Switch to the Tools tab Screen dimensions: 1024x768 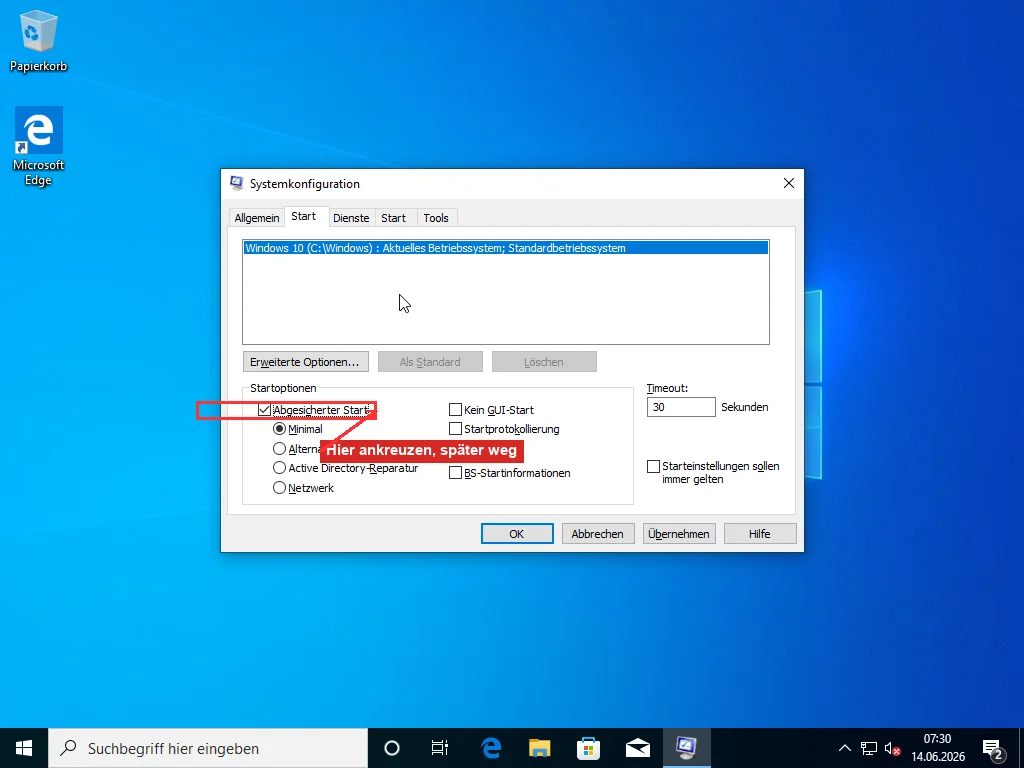[x=436, y=218]
